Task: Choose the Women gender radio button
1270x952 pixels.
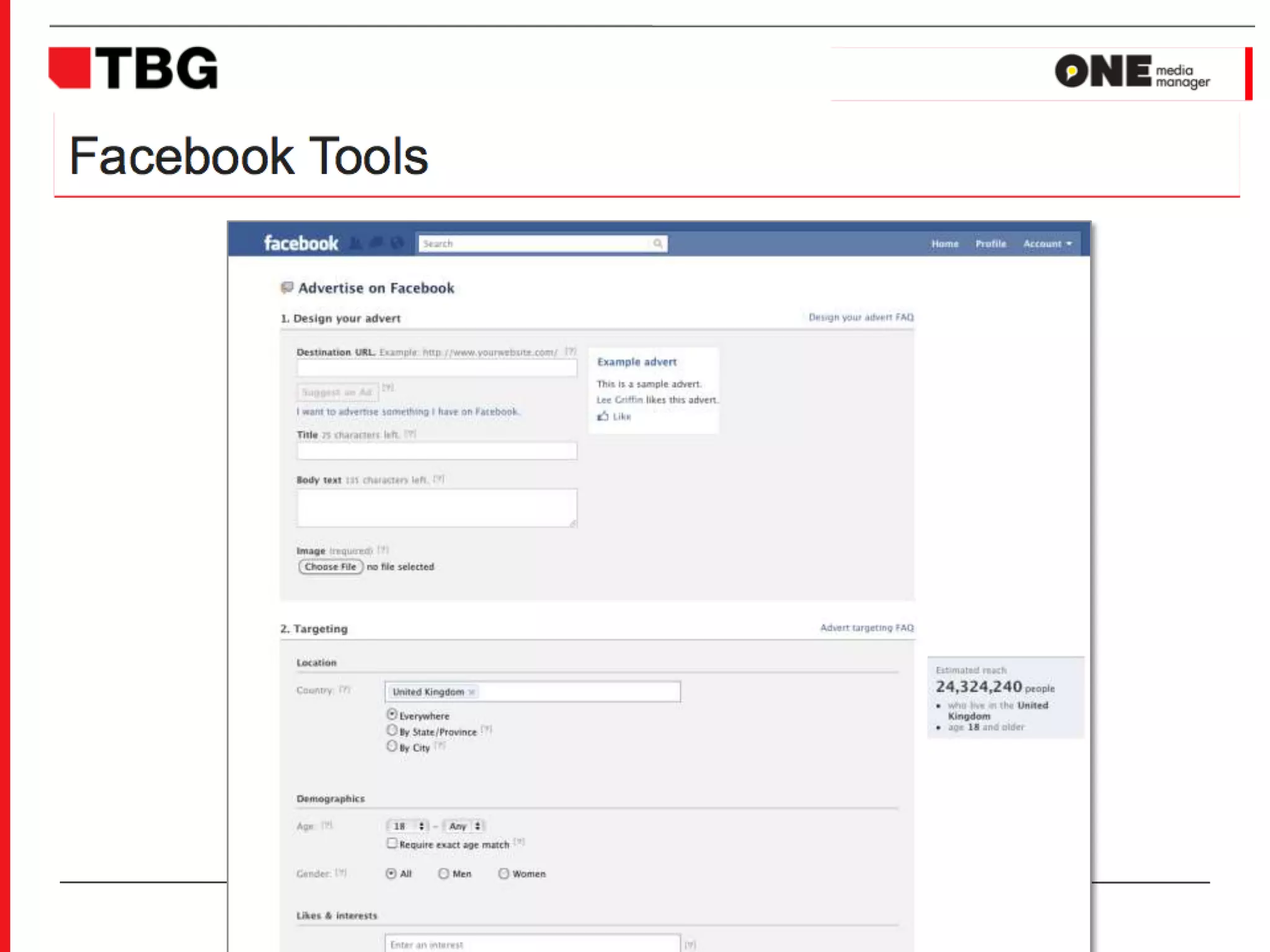Action: (504, 874)
